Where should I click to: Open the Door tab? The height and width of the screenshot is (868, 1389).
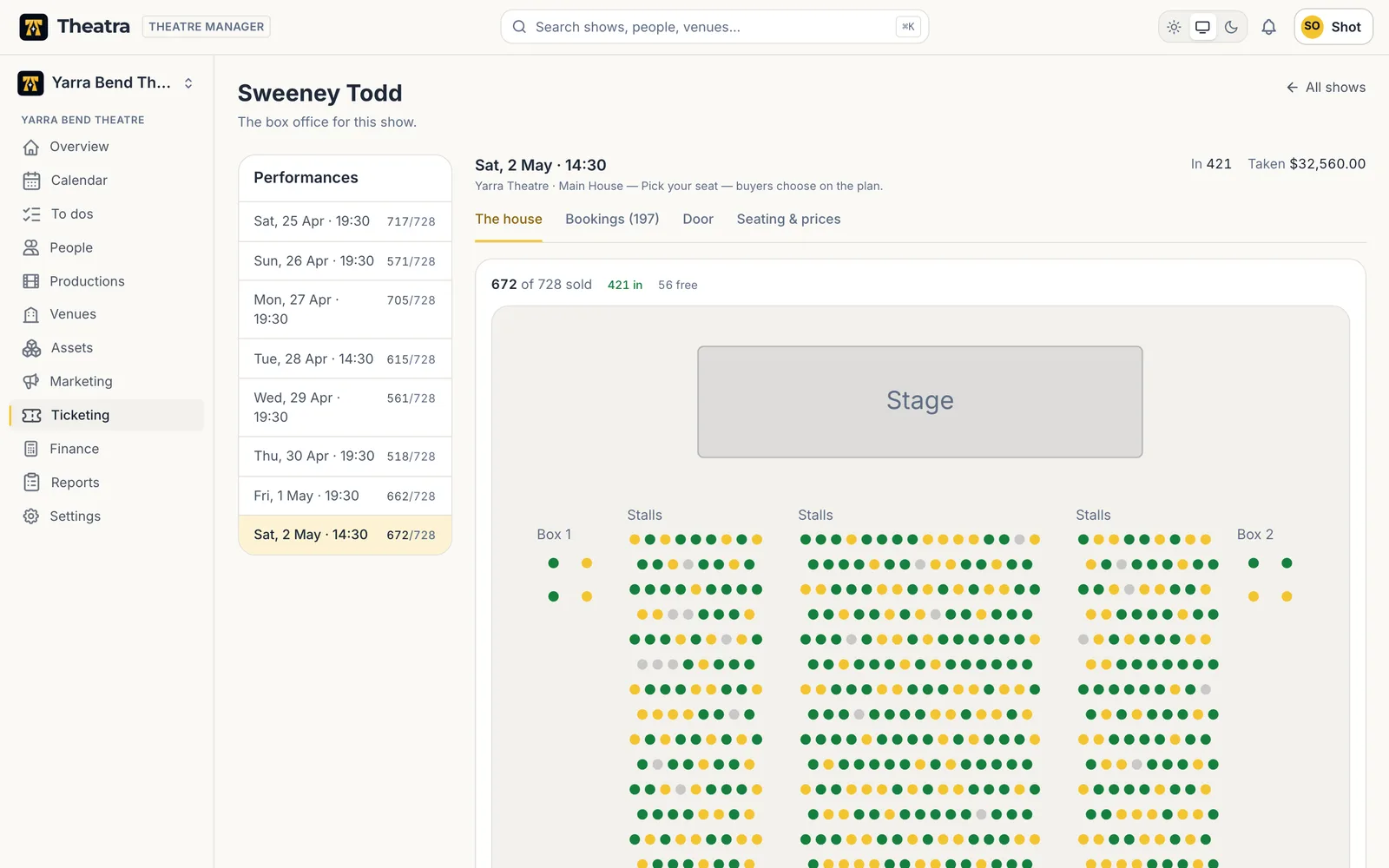[x=698, y=220]
